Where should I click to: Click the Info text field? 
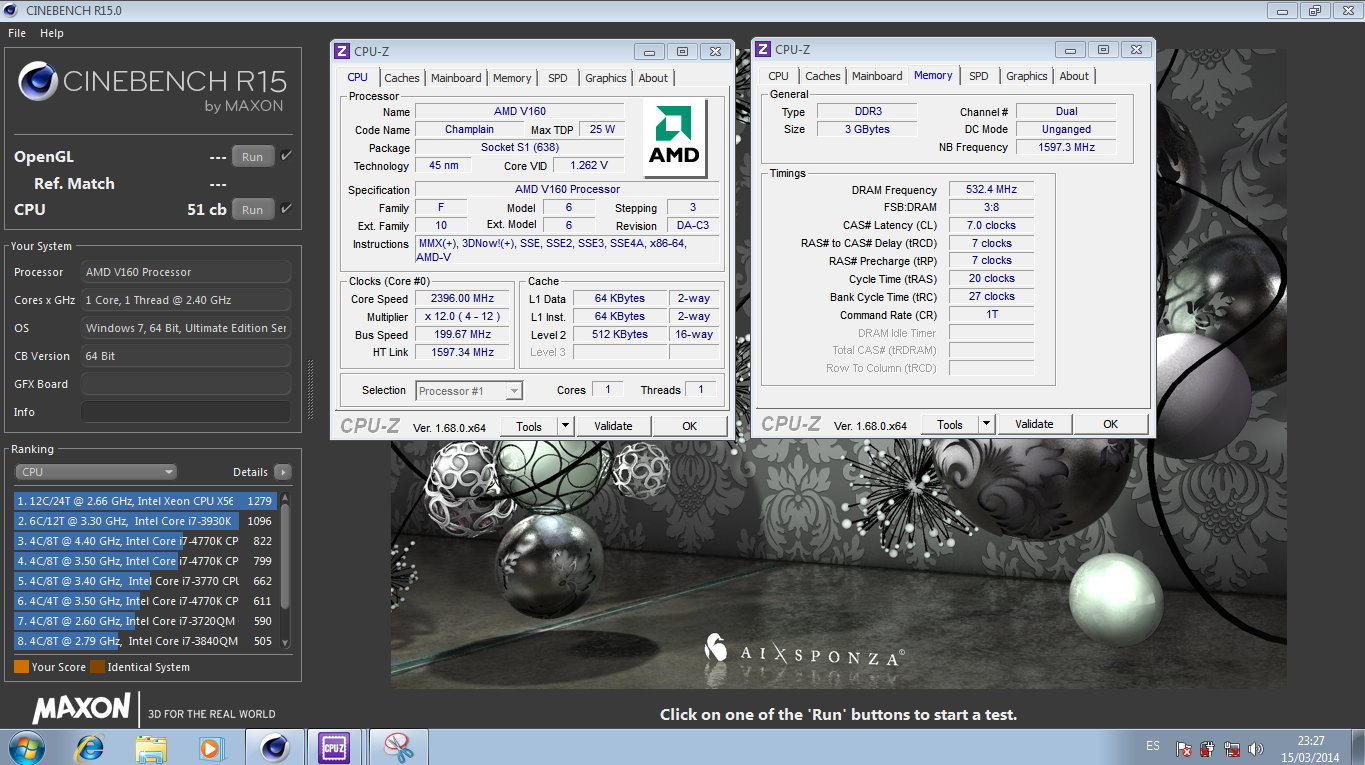[186, 412]
